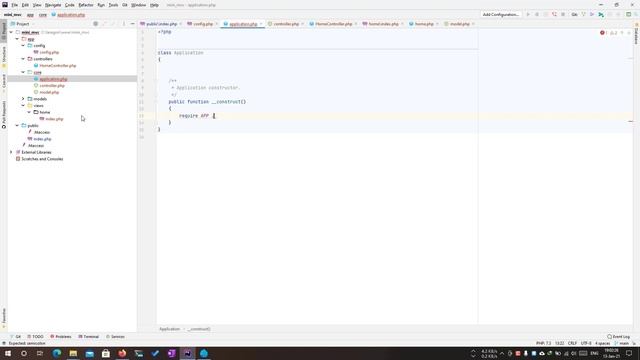
Task: Collapse the core folder
Action: pos(23,72)
